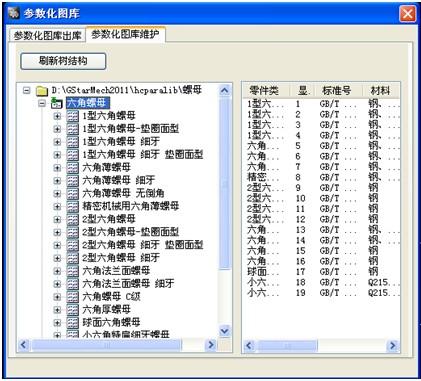Viewport: 421px width, 381px height.
Task: Select table row 18 with Q215 material
Action: tap(321, 283)
